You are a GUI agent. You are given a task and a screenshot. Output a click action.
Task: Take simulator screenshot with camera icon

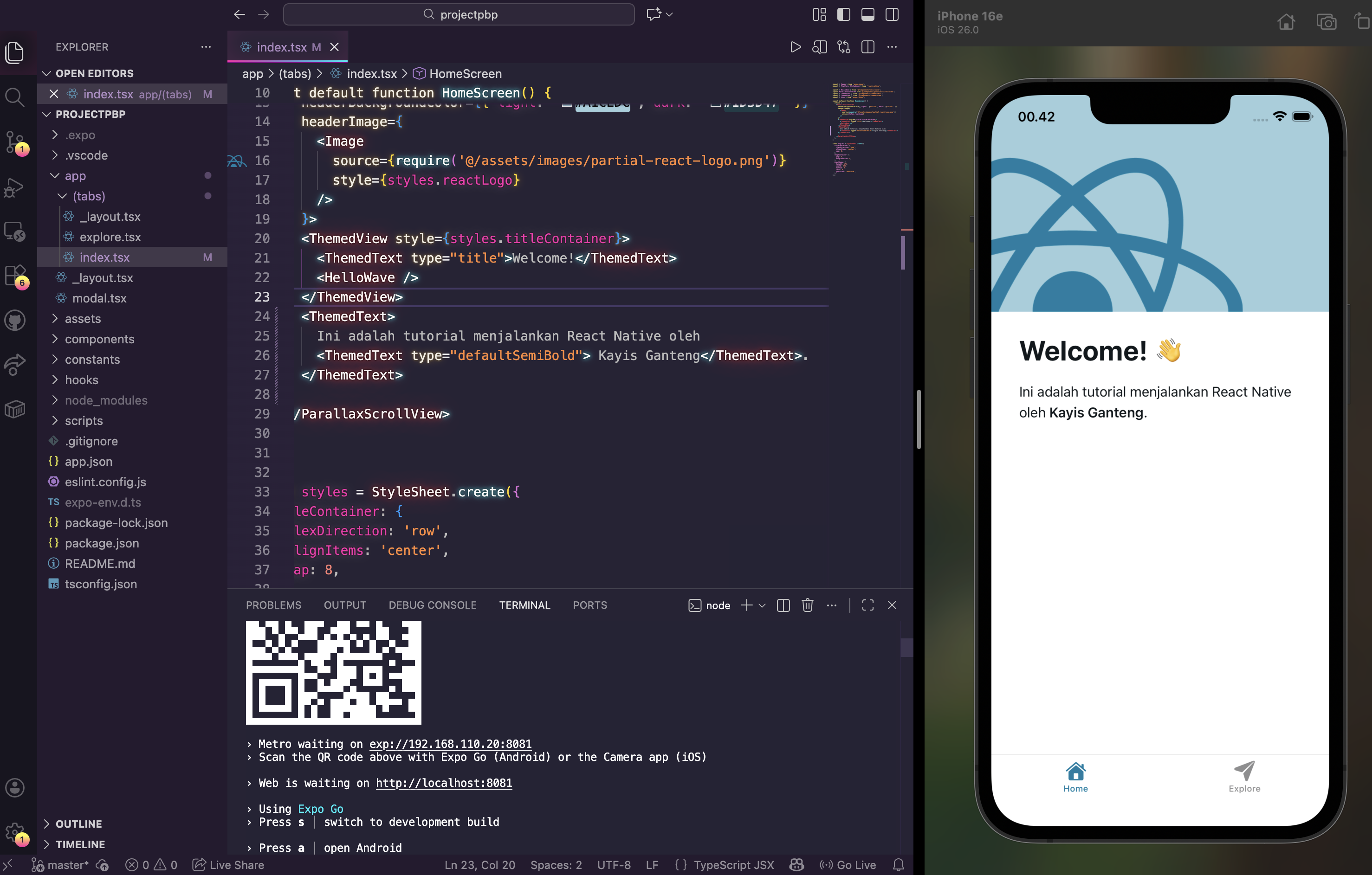point(1326,22)
